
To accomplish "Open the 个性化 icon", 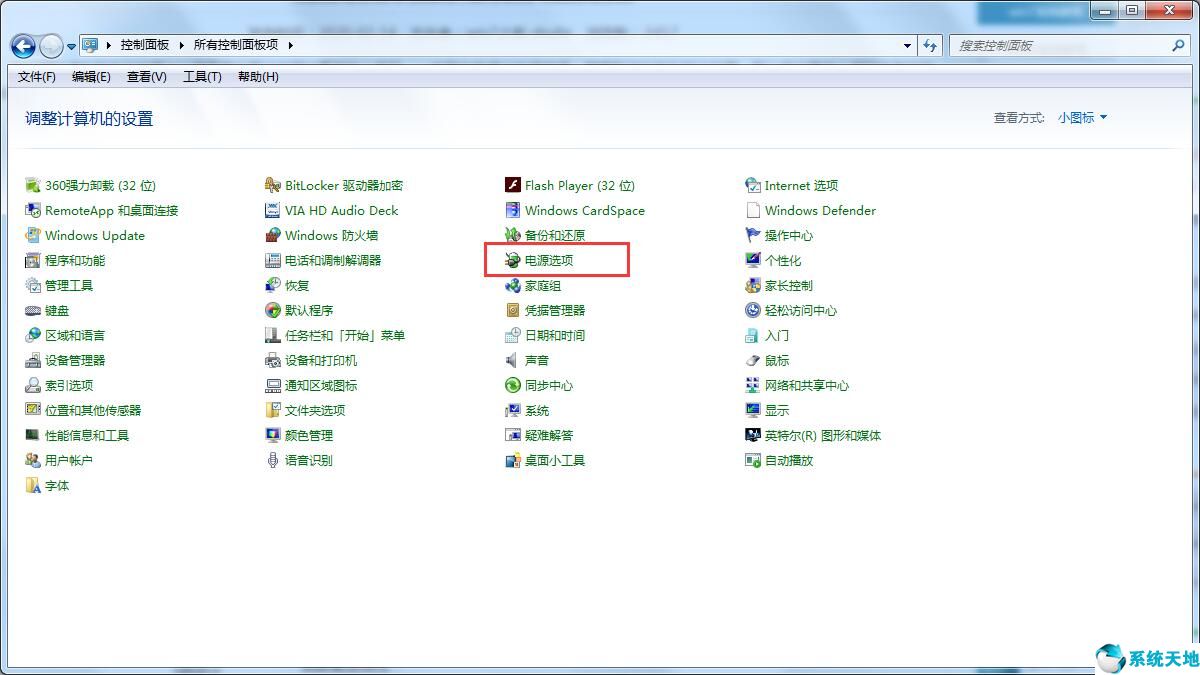I will click(x=753, y=260).
